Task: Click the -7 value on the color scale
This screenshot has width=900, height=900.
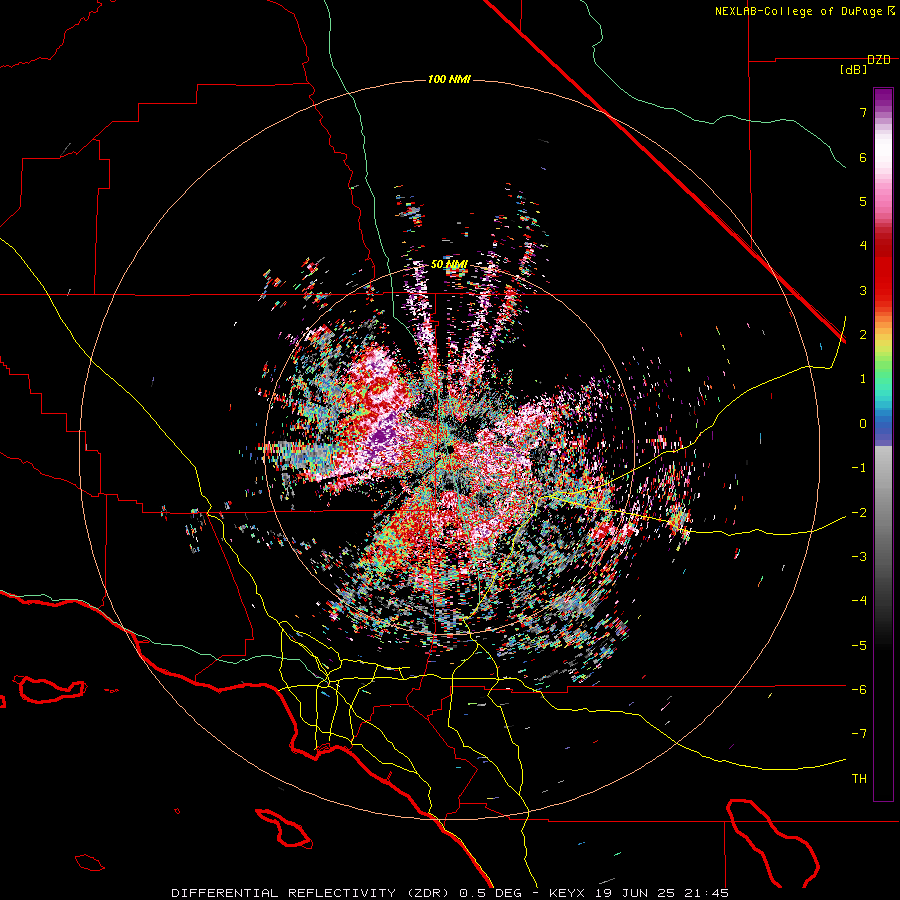Action: point(859,734)
